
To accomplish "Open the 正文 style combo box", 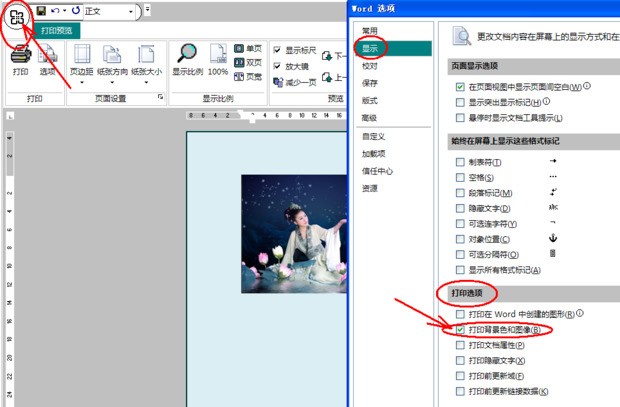I will [x=110, y=11].
